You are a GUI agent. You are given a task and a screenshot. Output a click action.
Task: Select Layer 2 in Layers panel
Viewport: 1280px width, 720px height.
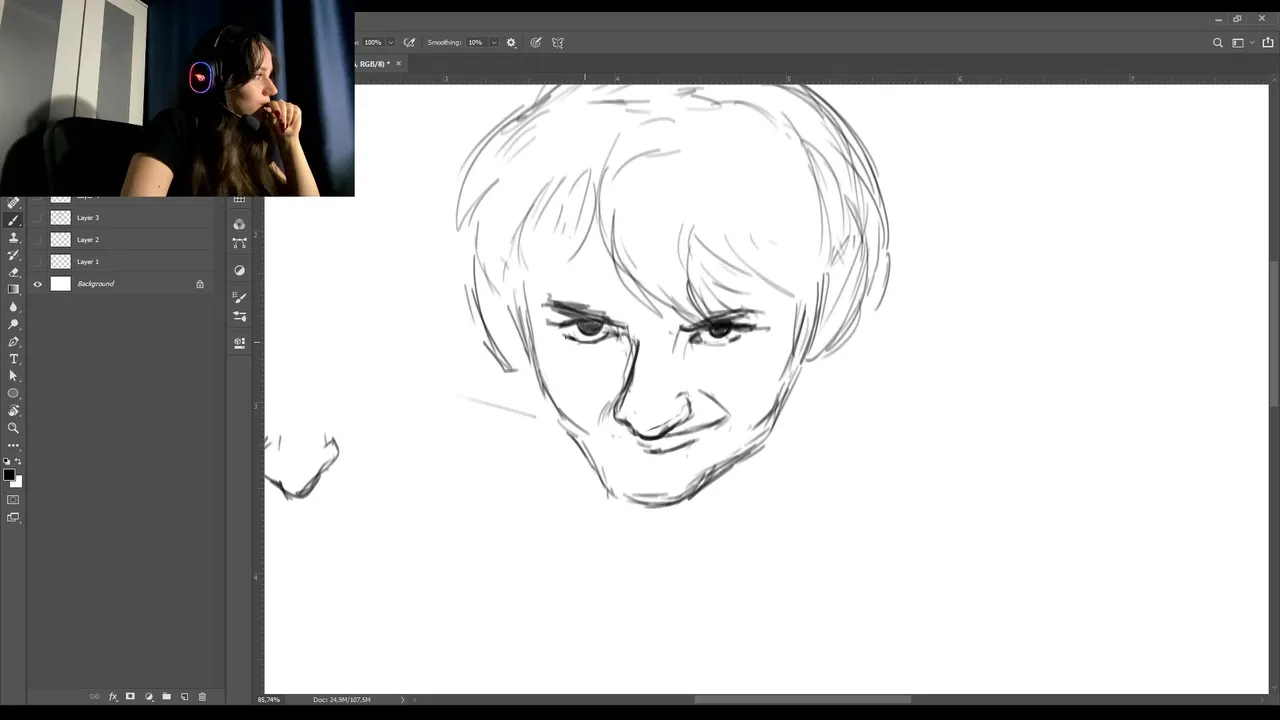tap(120, 240)
